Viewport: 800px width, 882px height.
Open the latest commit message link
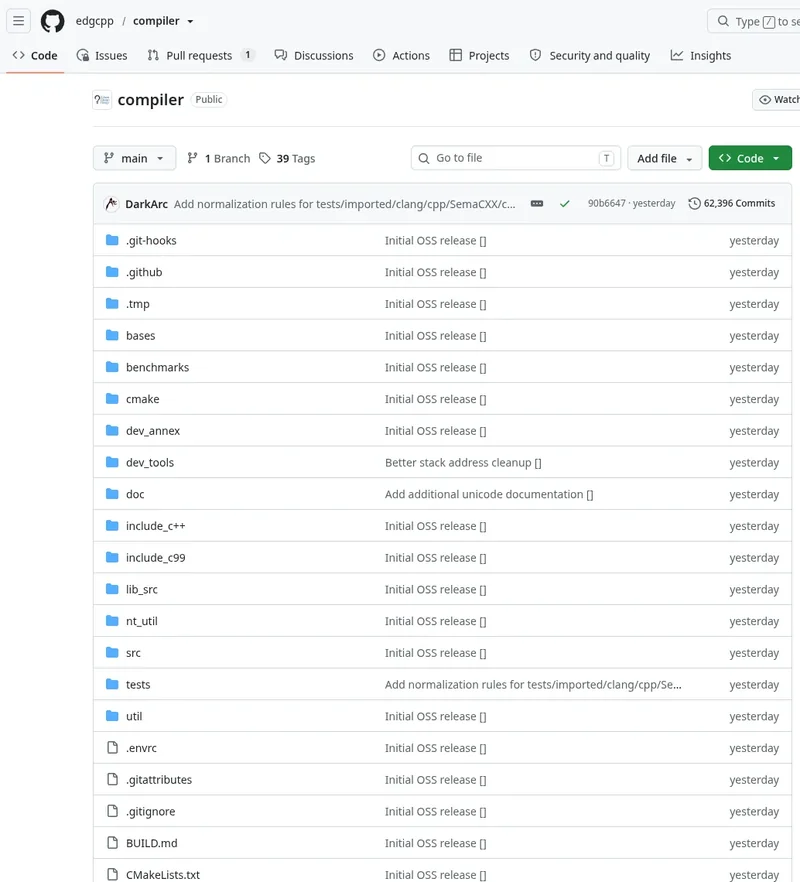(344, 204)
